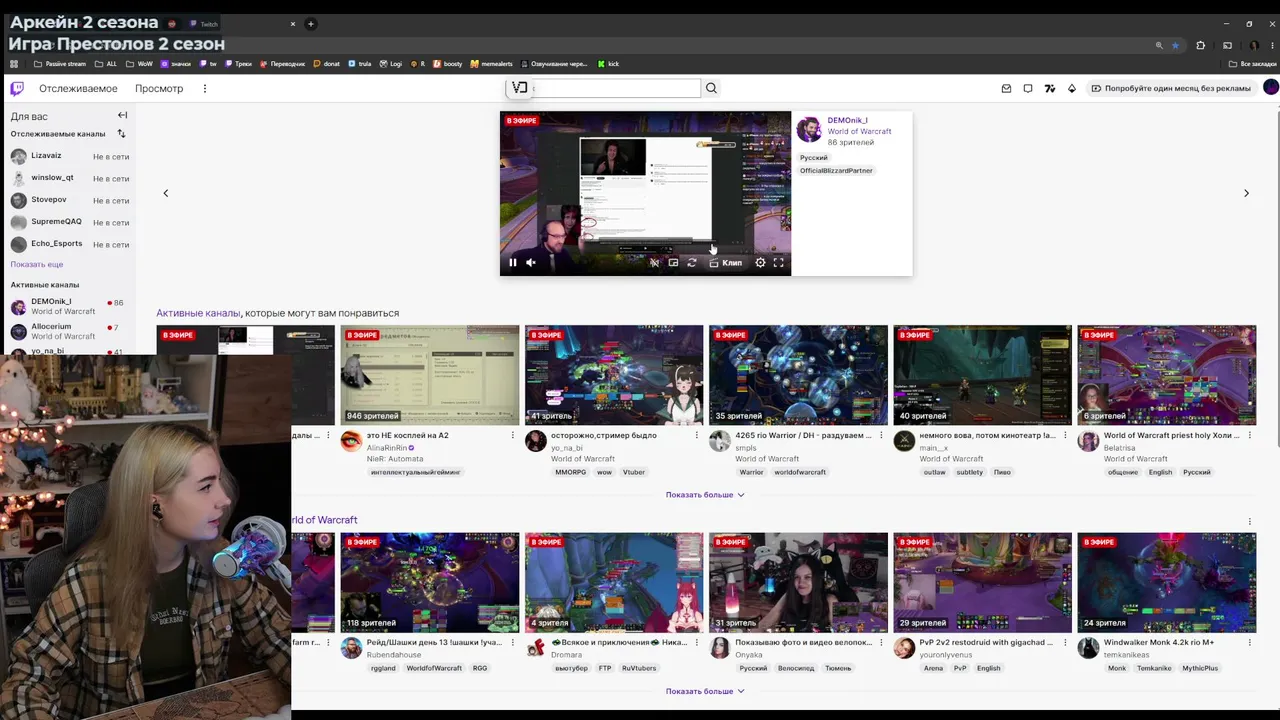Image resolution: width=1280 pixels, height=720 pixels.
Task: Open the Passive stream bookmarks folder
Action: pyautogui.click(x=60, y=64)
